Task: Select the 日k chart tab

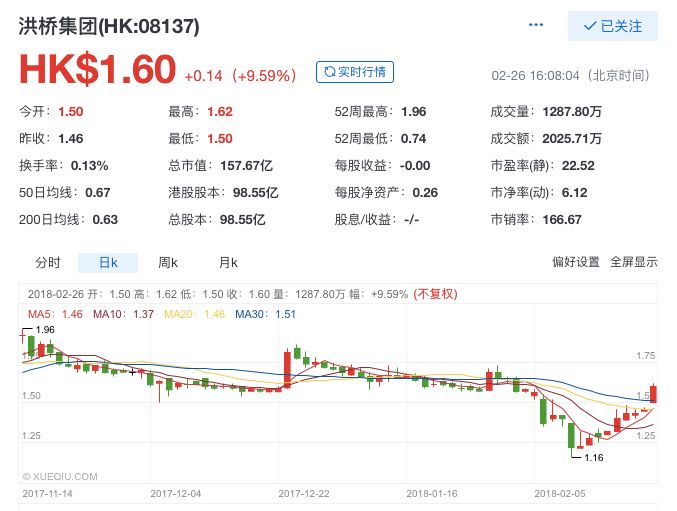Action: click(x=108, y=262)
